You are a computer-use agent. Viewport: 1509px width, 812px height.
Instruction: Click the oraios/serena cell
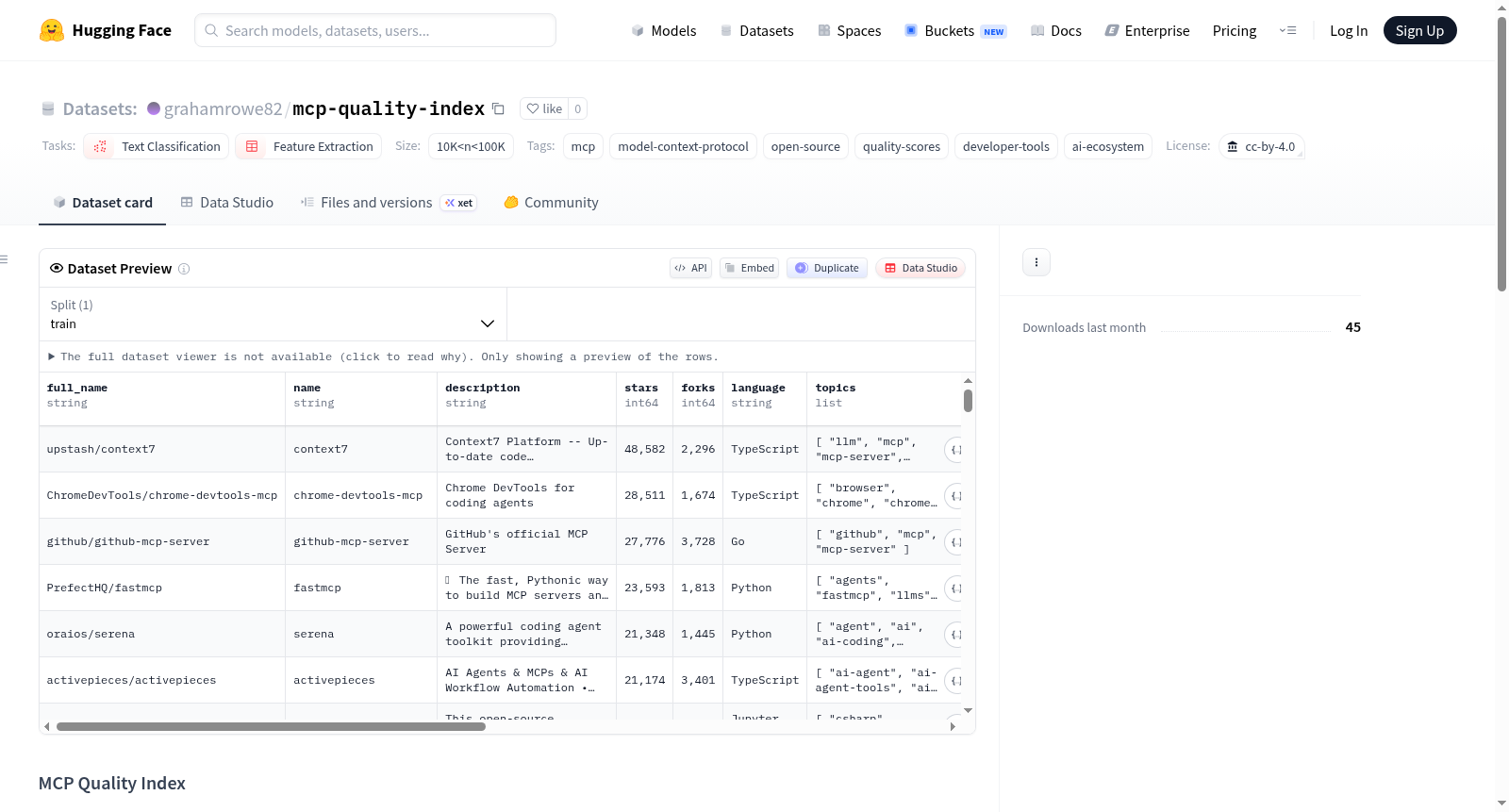pos(162,634)
